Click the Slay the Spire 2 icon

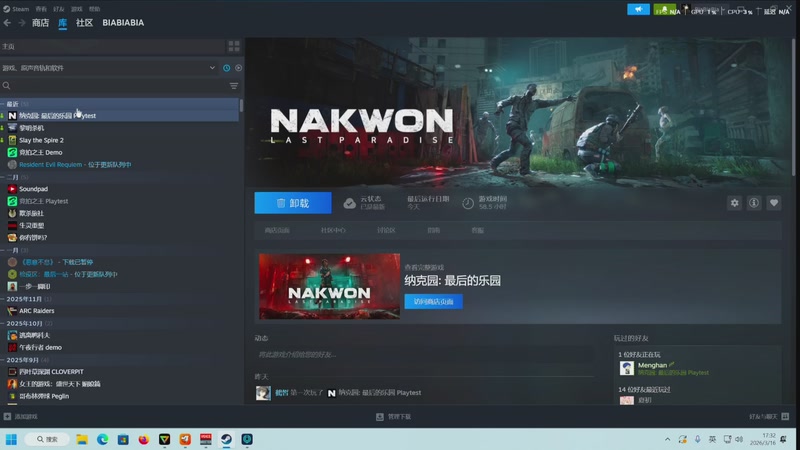[x=12, y=140]
